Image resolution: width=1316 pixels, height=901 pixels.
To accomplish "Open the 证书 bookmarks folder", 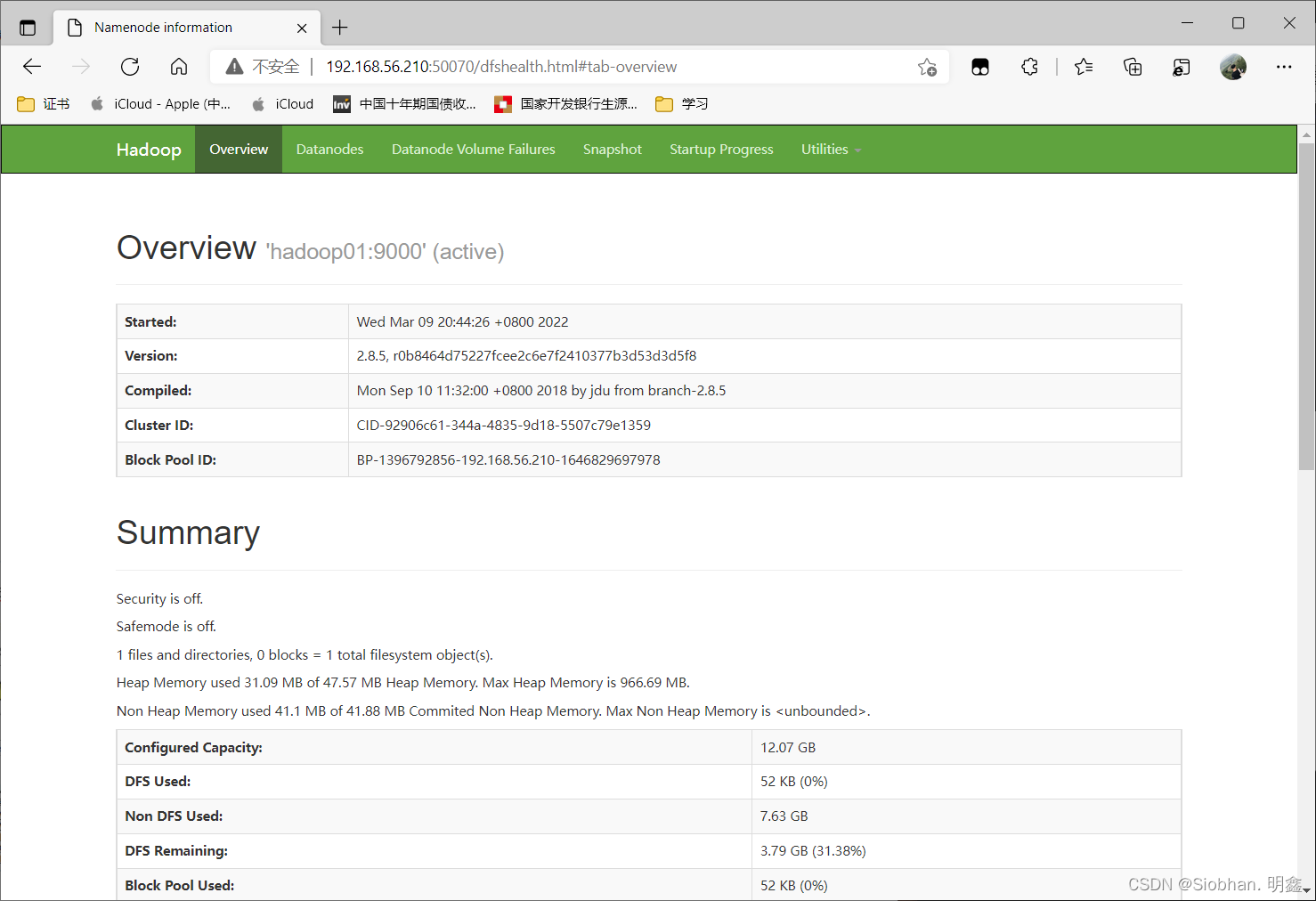I will pos(44,104).
